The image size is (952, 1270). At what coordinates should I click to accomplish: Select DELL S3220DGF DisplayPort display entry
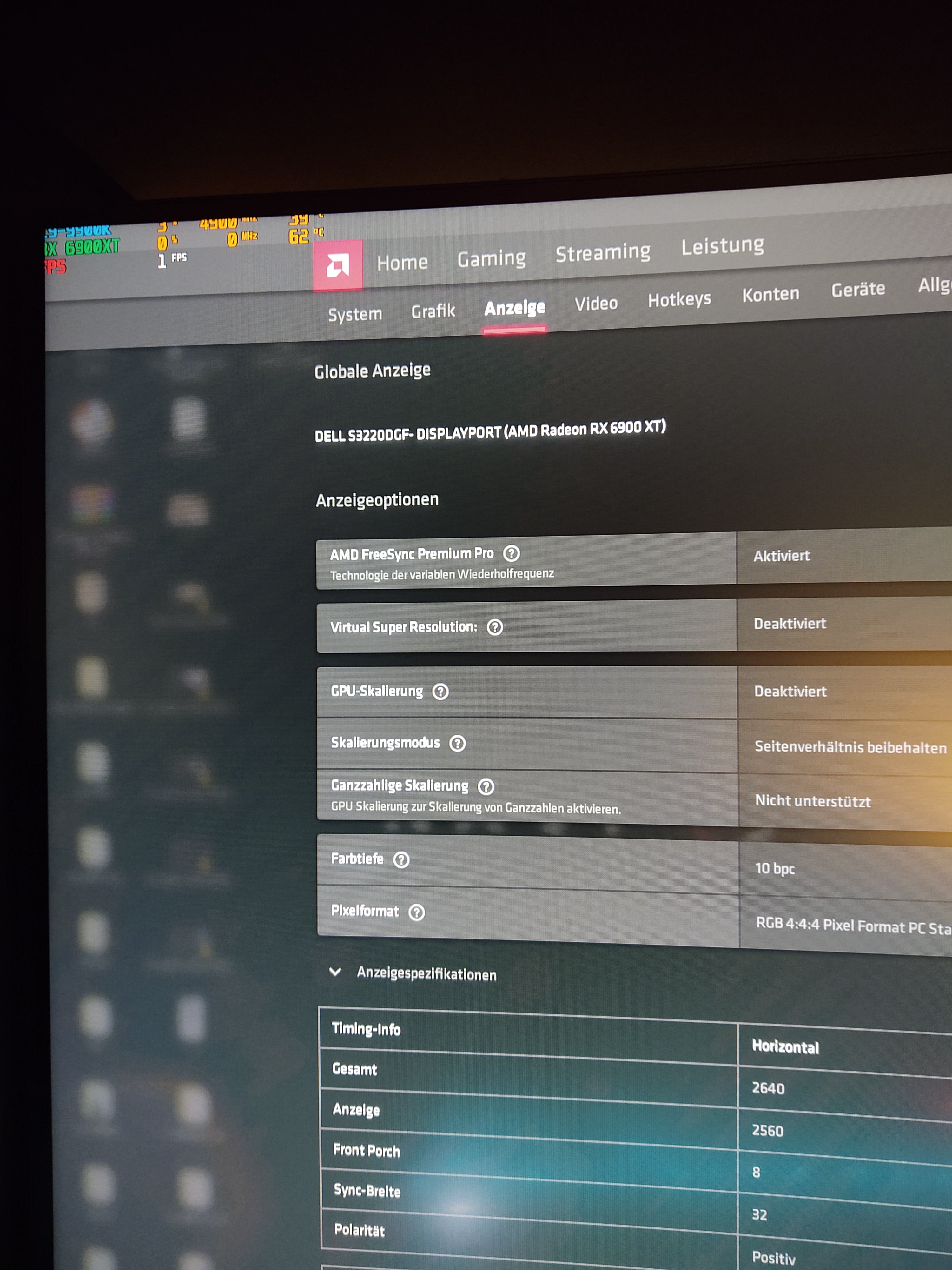pyautogui.click(x=489, y=431)
